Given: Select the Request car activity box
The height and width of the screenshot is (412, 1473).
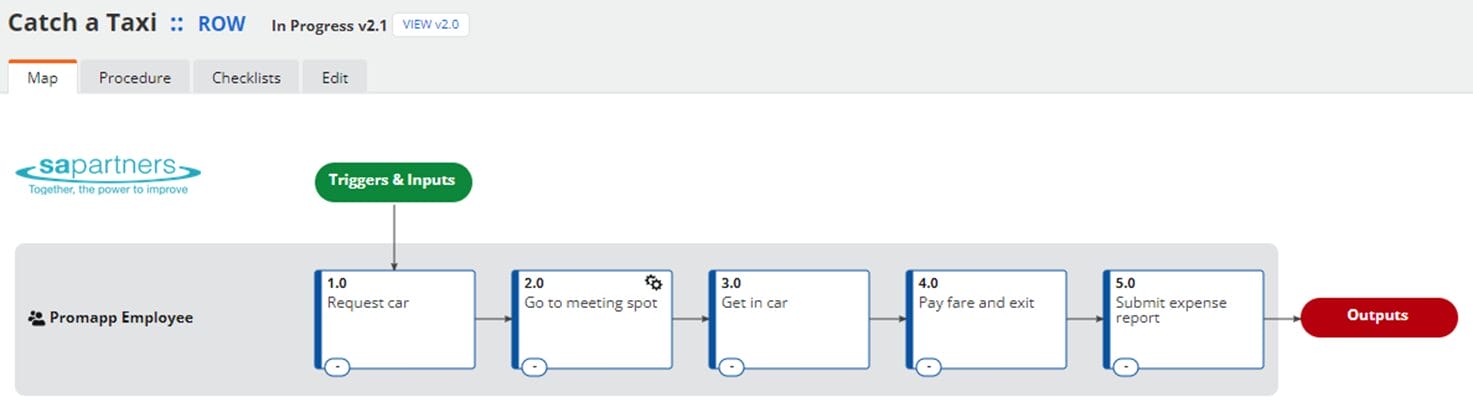Looking at the screenshot, I should point(396,320).
